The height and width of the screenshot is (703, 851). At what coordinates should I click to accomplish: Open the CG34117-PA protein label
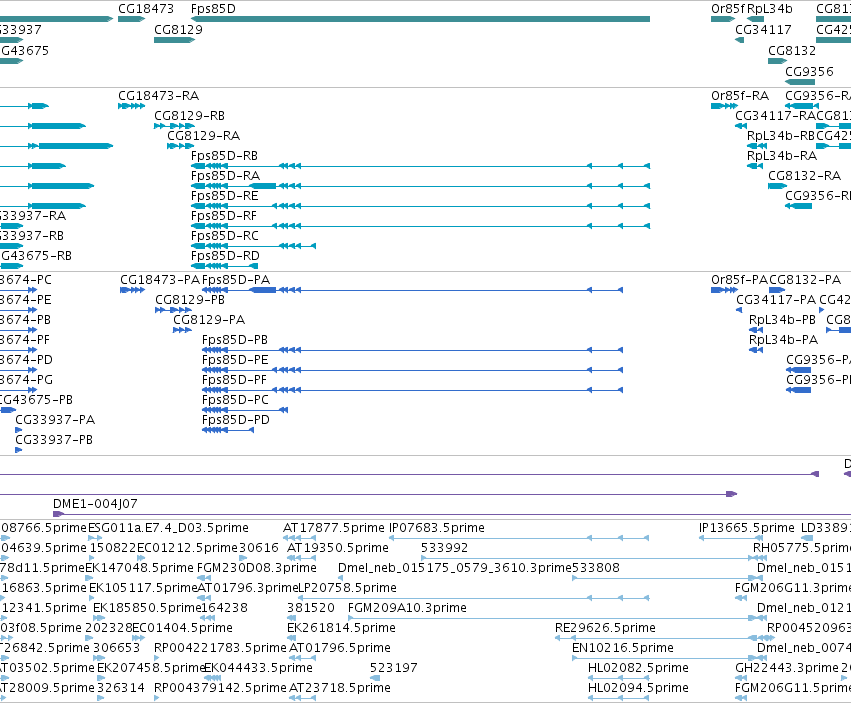pyautogui.click(x=776, y=300)
